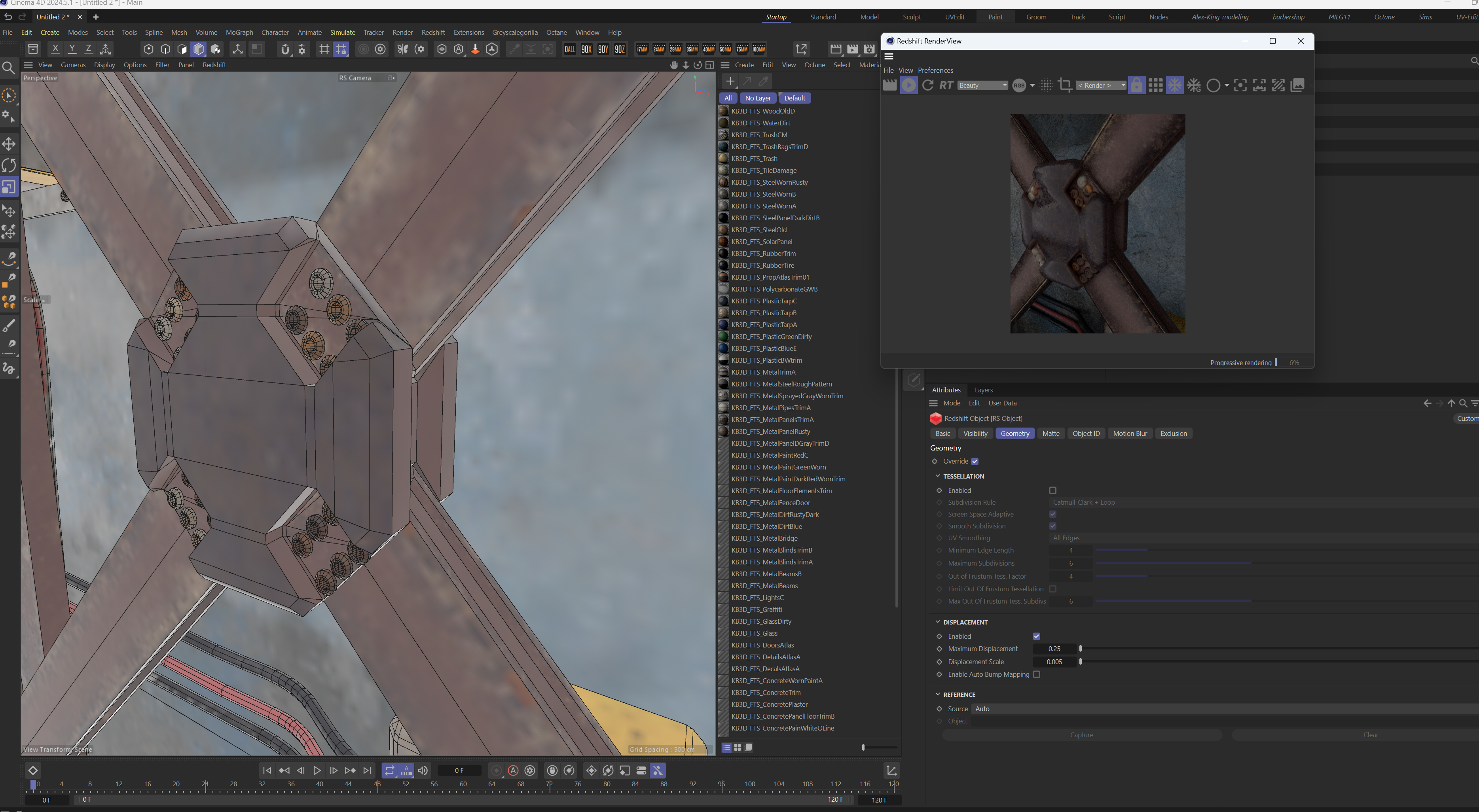Enable Tessellation checkbox
This screenshot has width=1479, height=812.
[x=1052, y=490]
